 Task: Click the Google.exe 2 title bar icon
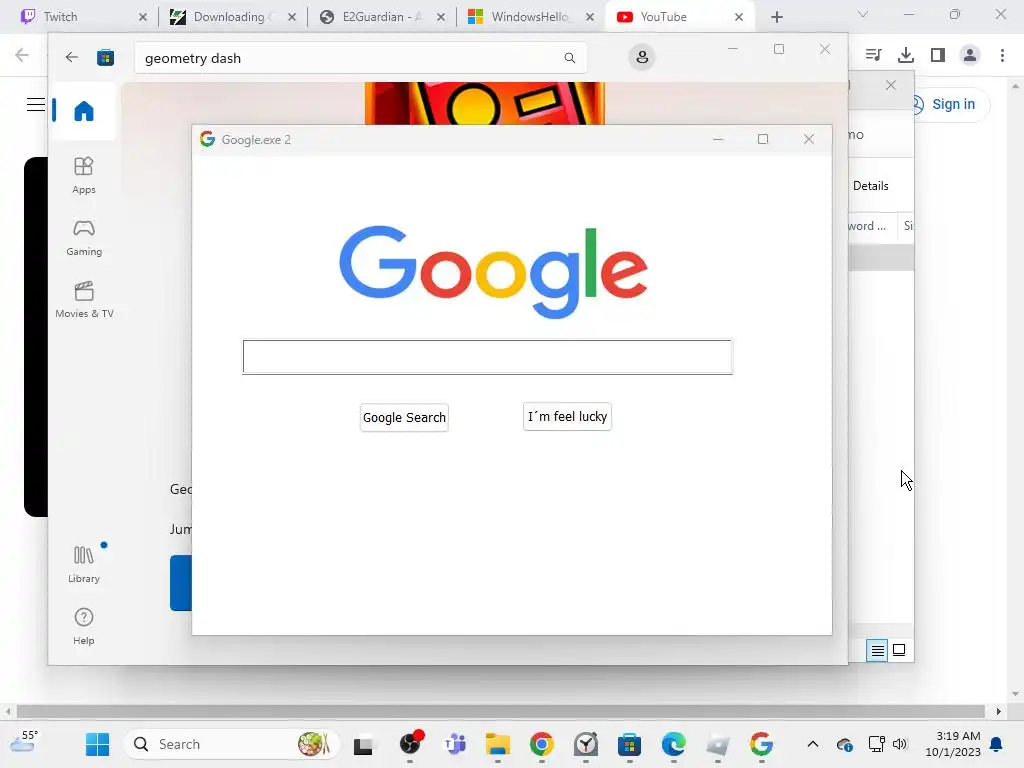point(208,139)
